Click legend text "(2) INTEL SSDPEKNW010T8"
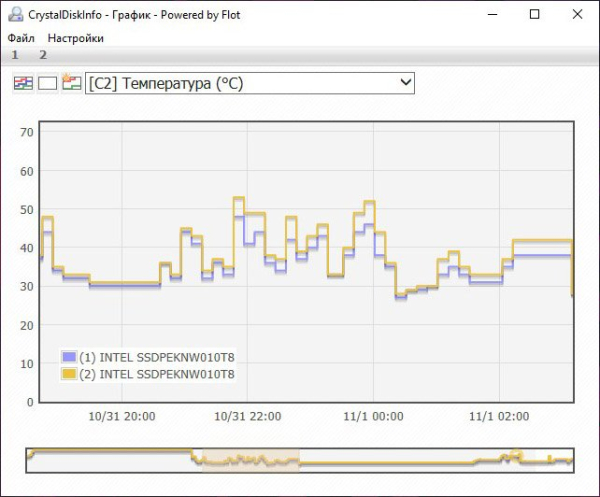 tap(157, 374)
